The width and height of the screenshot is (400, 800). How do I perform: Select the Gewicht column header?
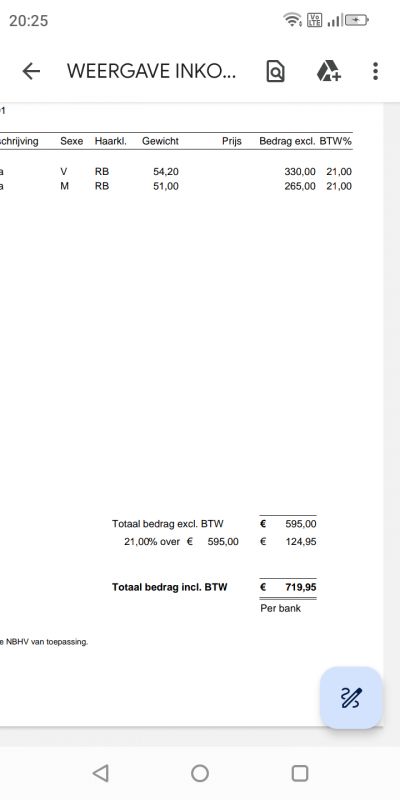coord(160,141)
